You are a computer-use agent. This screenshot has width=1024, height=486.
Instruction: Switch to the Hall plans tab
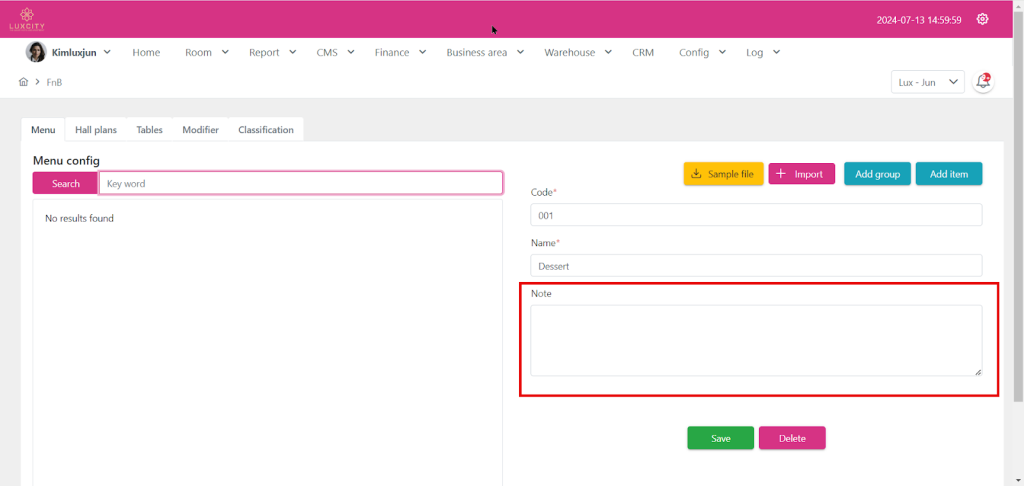[96, 130]
